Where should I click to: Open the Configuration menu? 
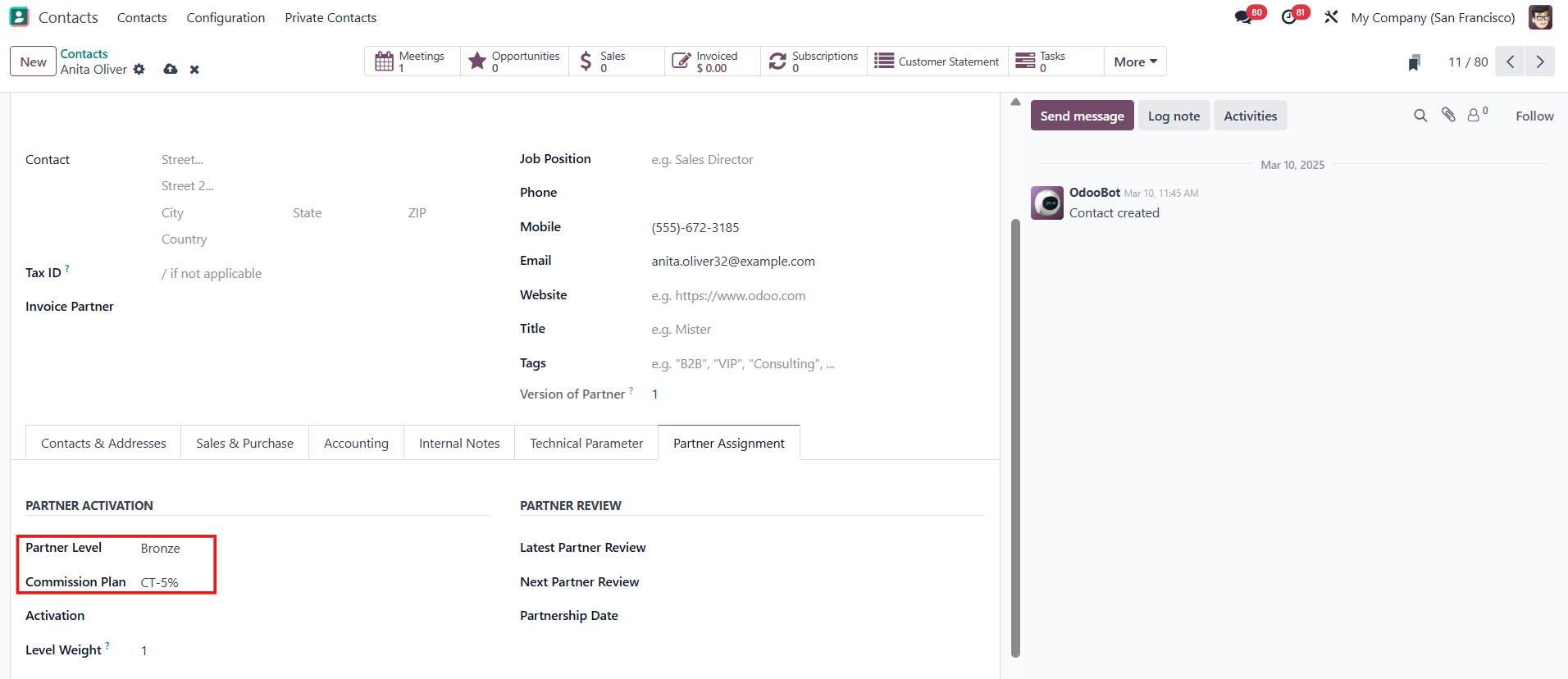(x=226, y=17)
